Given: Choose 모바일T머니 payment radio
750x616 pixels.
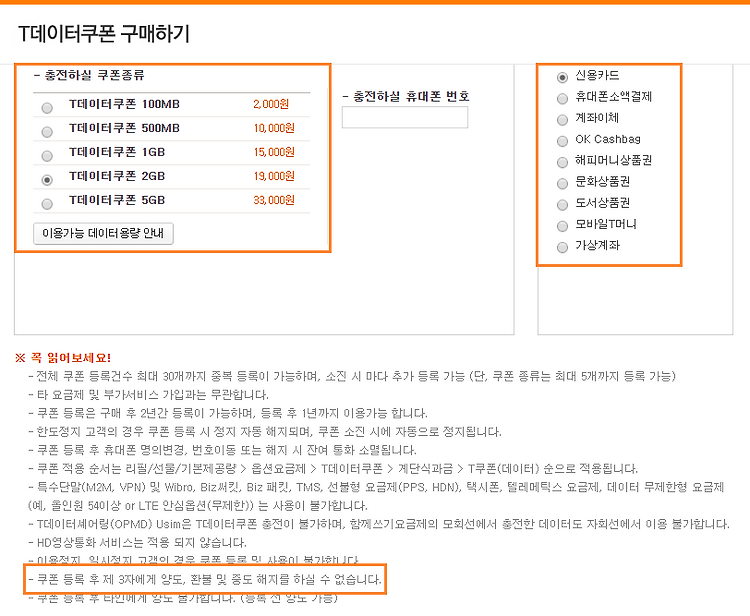Looking at the screenshot, I should pyautogui.click(x=562, y=226).
